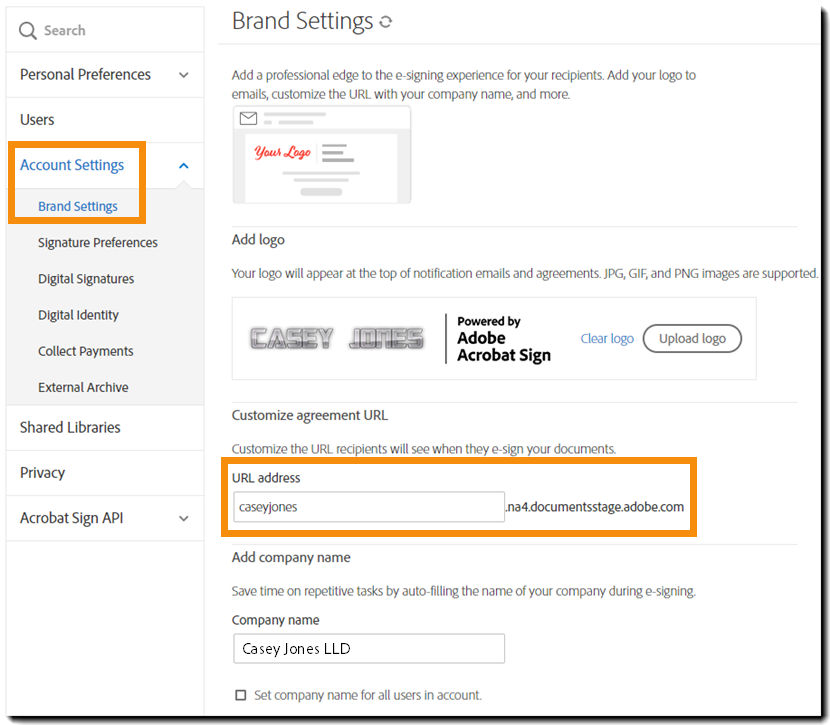Open the Users settings page
Image resolution: width=830 pixels, height=725 pixels.
37,119
